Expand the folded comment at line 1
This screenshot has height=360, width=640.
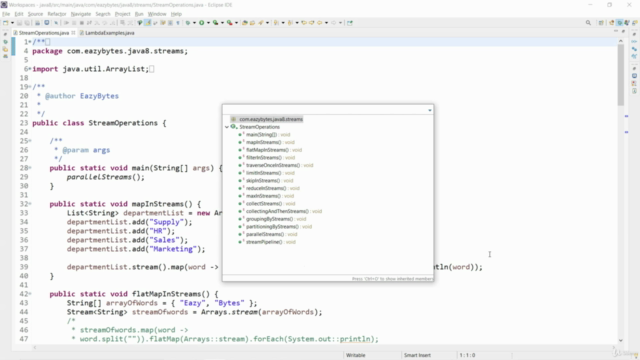point(30,42)
